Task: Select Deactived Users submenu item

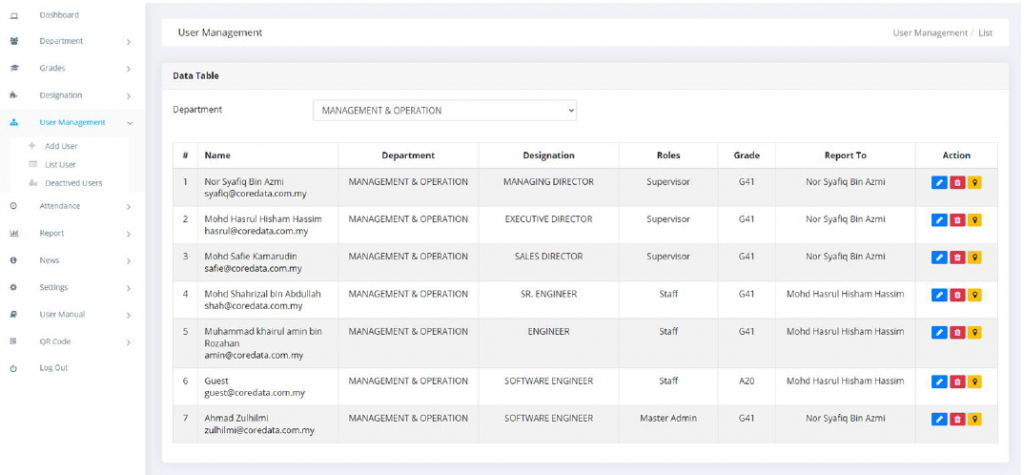Action: (x=73, y=183)
